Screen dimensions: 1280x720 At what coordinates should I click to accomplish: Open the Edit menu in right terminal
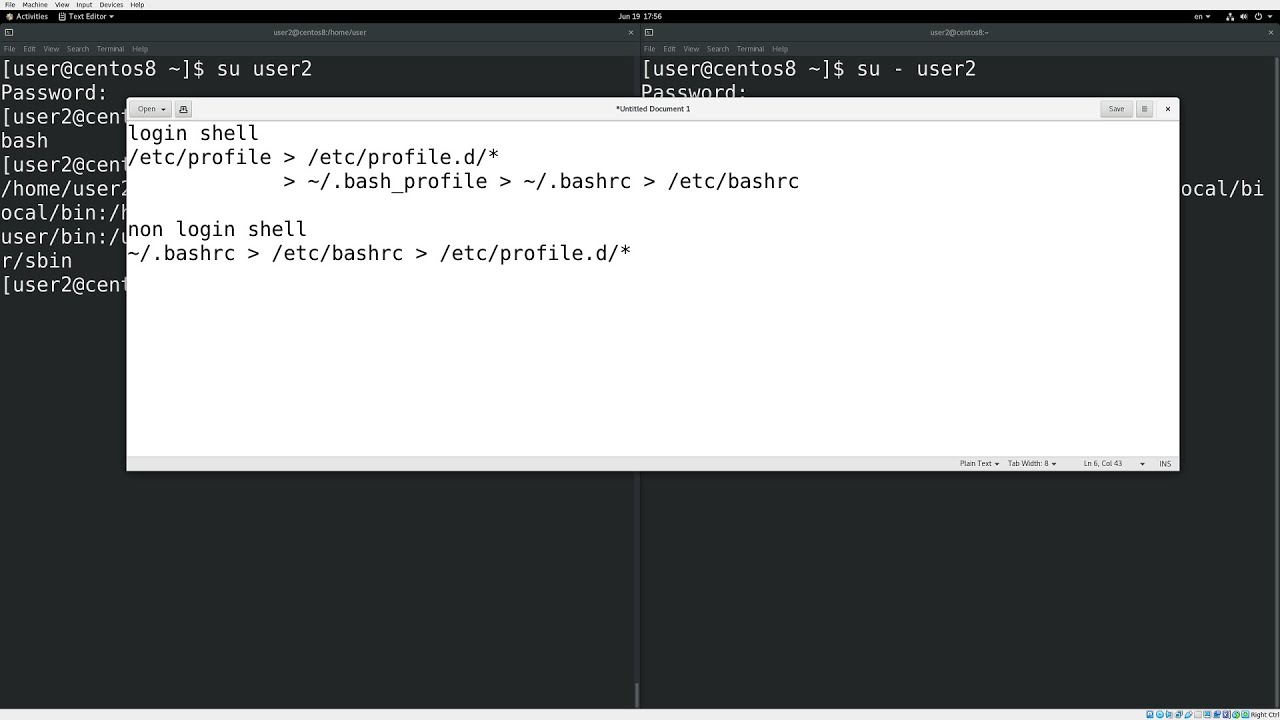point(670,49)
